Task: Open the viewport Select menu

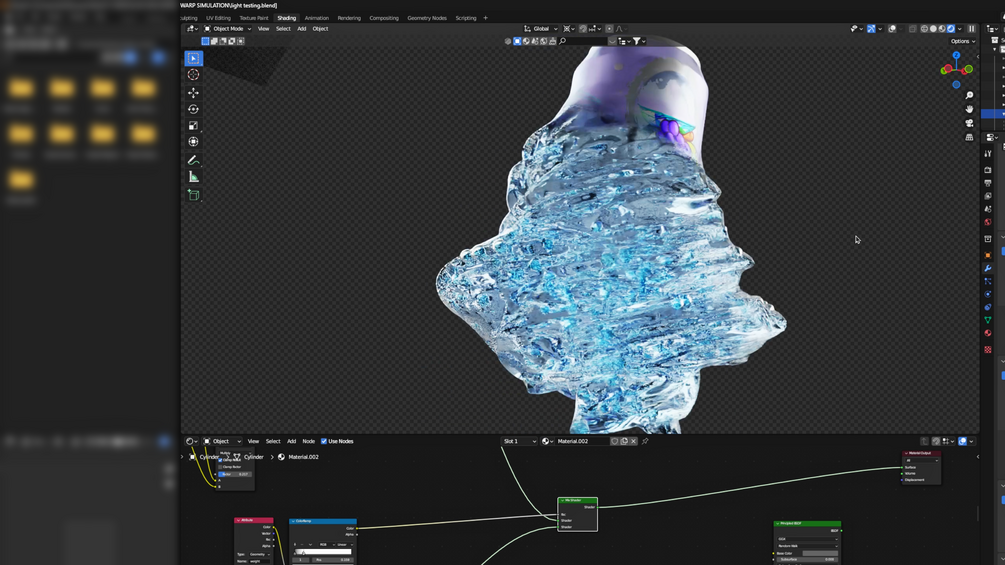Action: (283, 29)
